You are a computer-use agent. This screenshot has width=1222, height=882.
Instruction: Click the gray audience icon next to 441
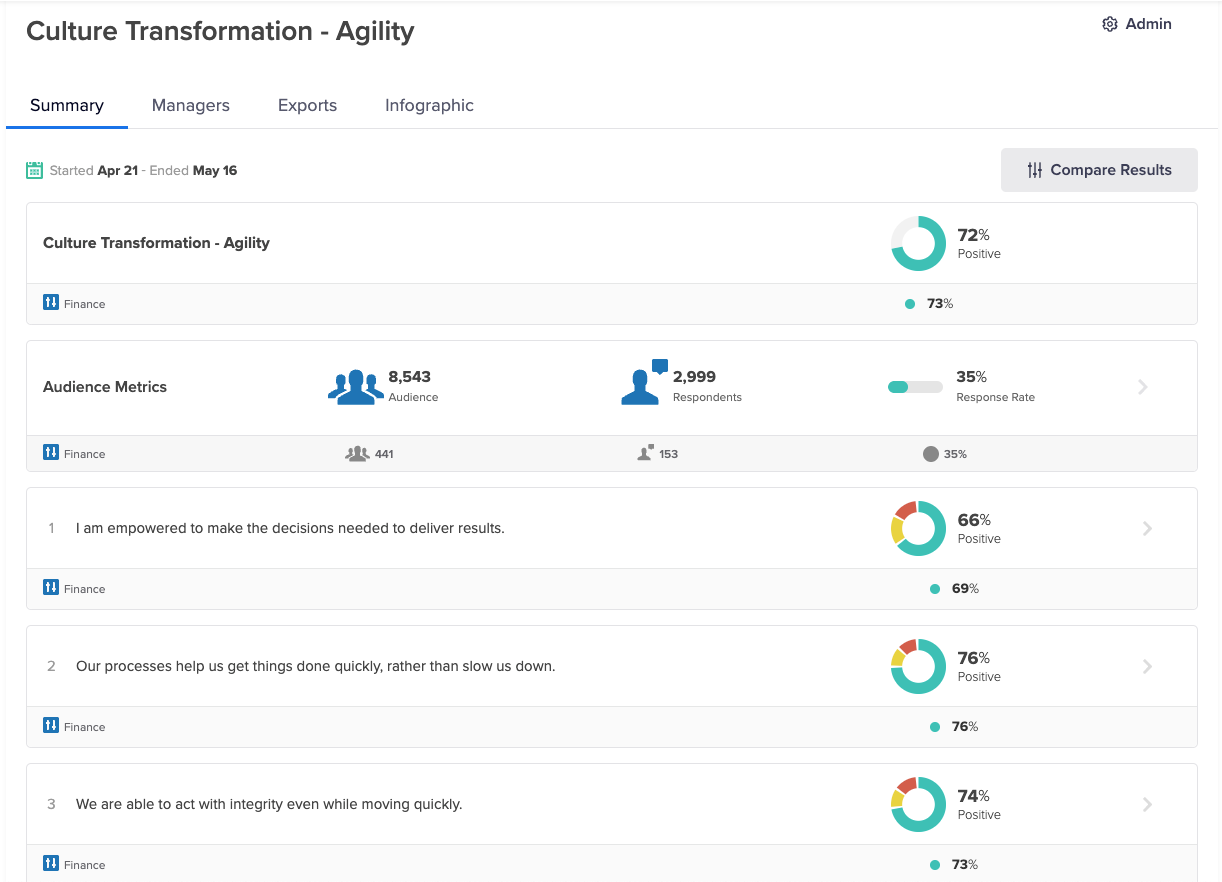[x=357, y=453]
